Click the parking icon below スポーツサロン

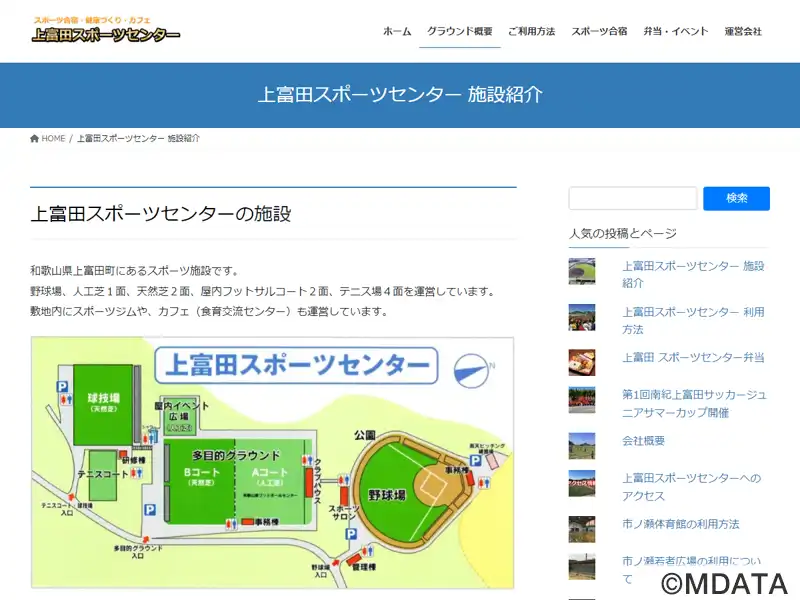point(351,534)
